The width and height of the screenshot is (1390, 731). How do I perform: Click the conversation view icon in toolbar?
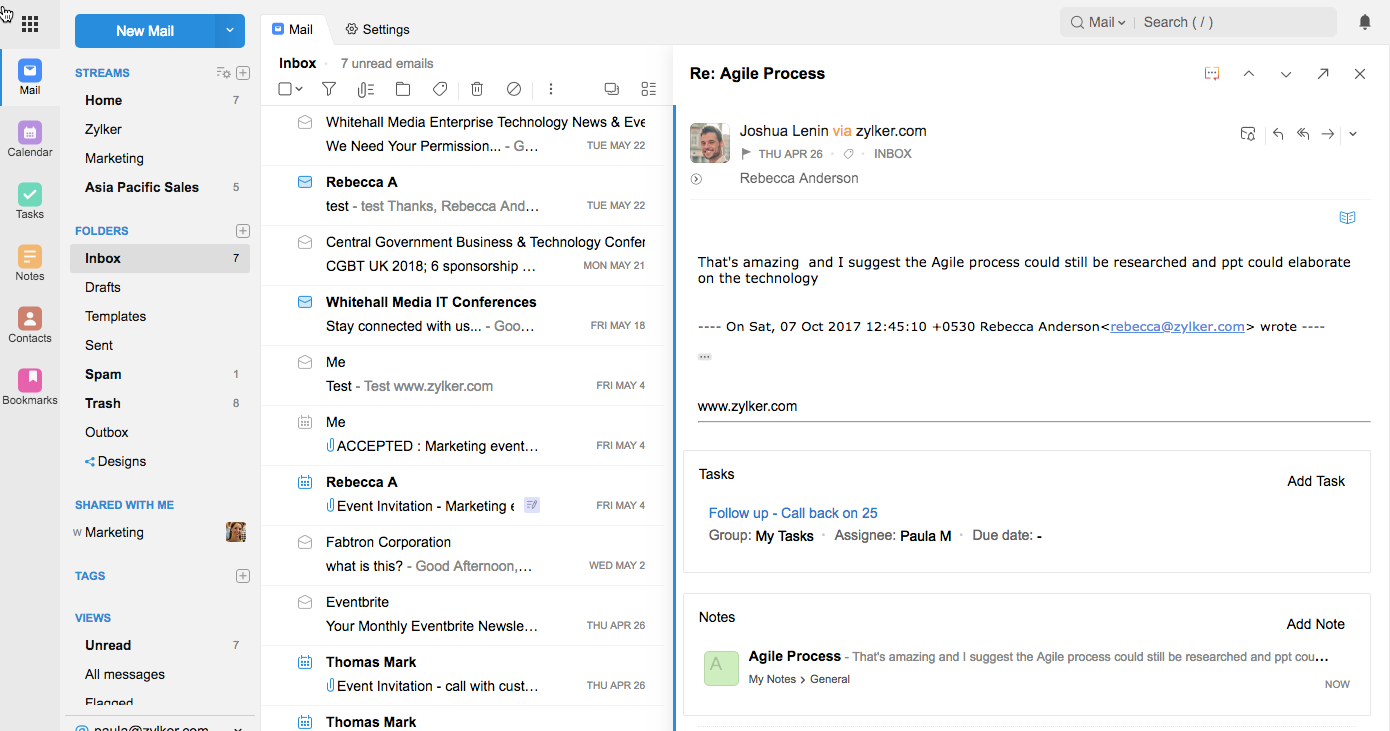tap(612, 89)
